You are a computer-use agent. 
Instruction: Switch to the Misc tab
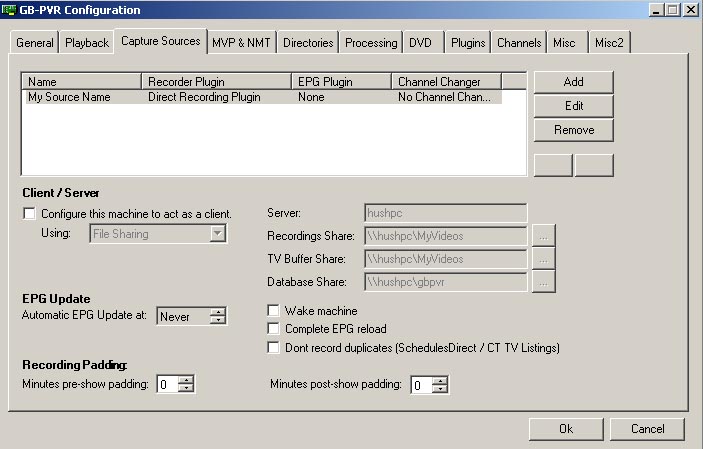pyautogui.click(x=567, y=43)
